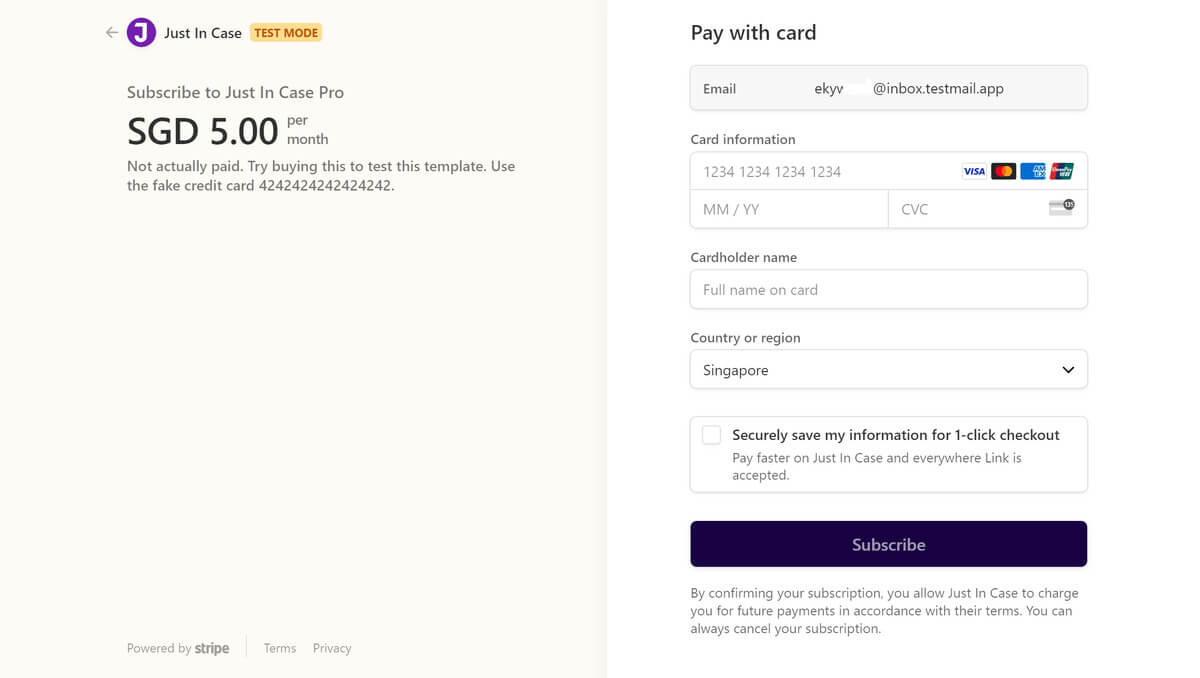Click the purple J merchant logo
The width and height of the screenshot is (1200, 678).
[x=141, y=33]
